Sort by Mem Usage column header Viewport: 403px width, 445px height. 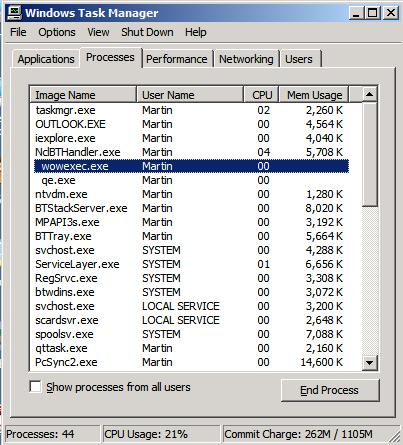pyautogui.click(x=314, y=95)
